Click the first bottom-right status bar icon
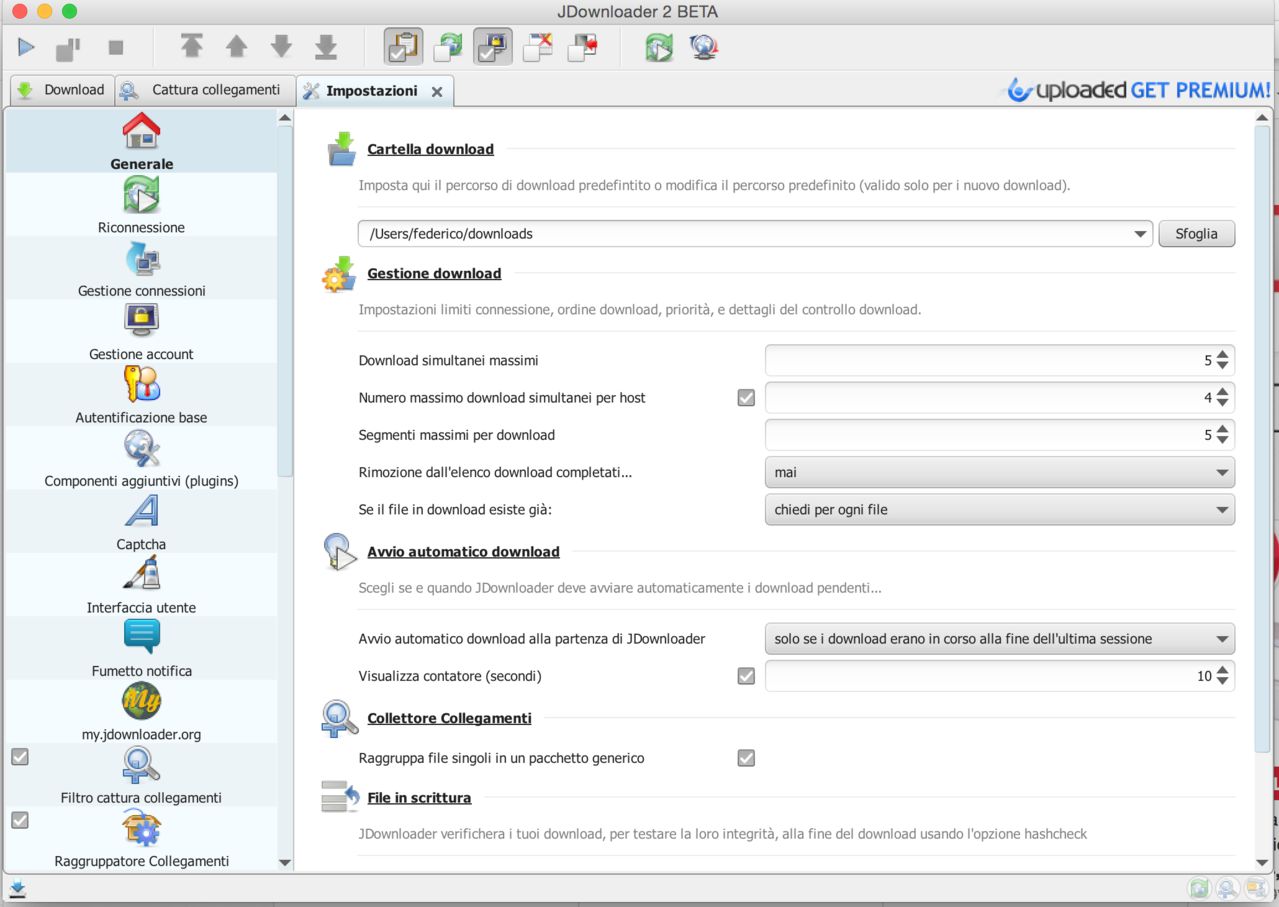Image resolution: width=1279 pixels, height=907 pixels. pyautogui.click(x=1198, y=888)
